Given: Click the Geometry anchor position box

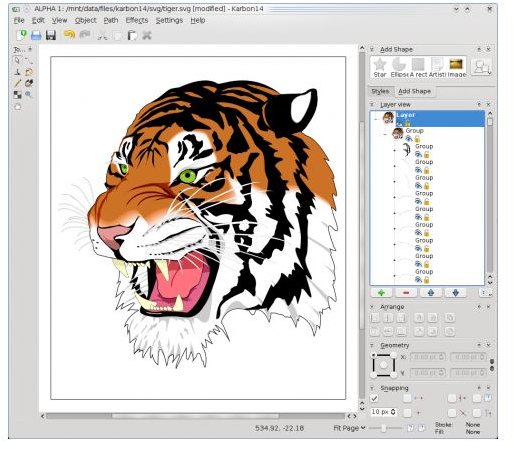Looking at the screenshot, I should pyautogui.click(x=384, y=365).
